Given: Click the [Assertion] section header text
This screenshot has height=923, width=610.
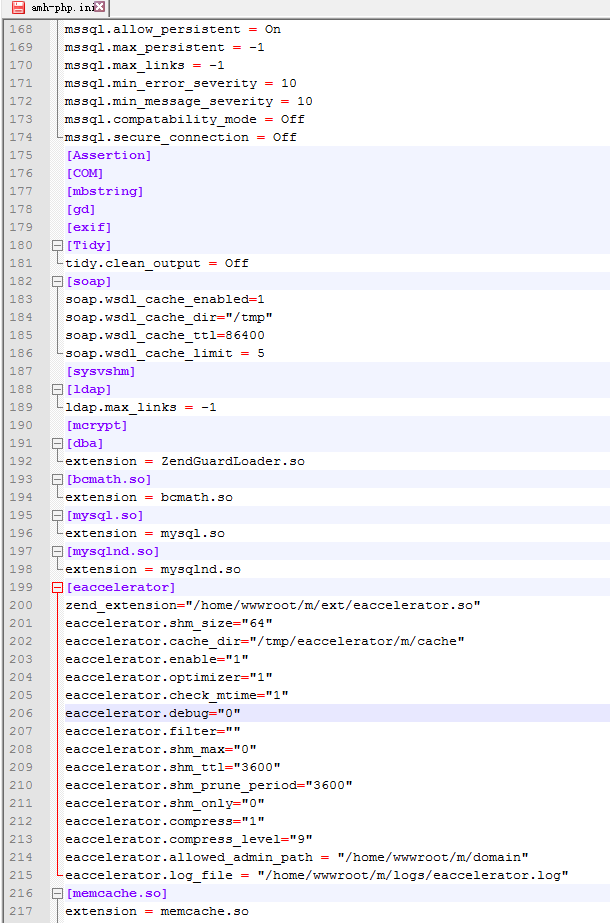Looking at the screenshot, I should (108, 155).
